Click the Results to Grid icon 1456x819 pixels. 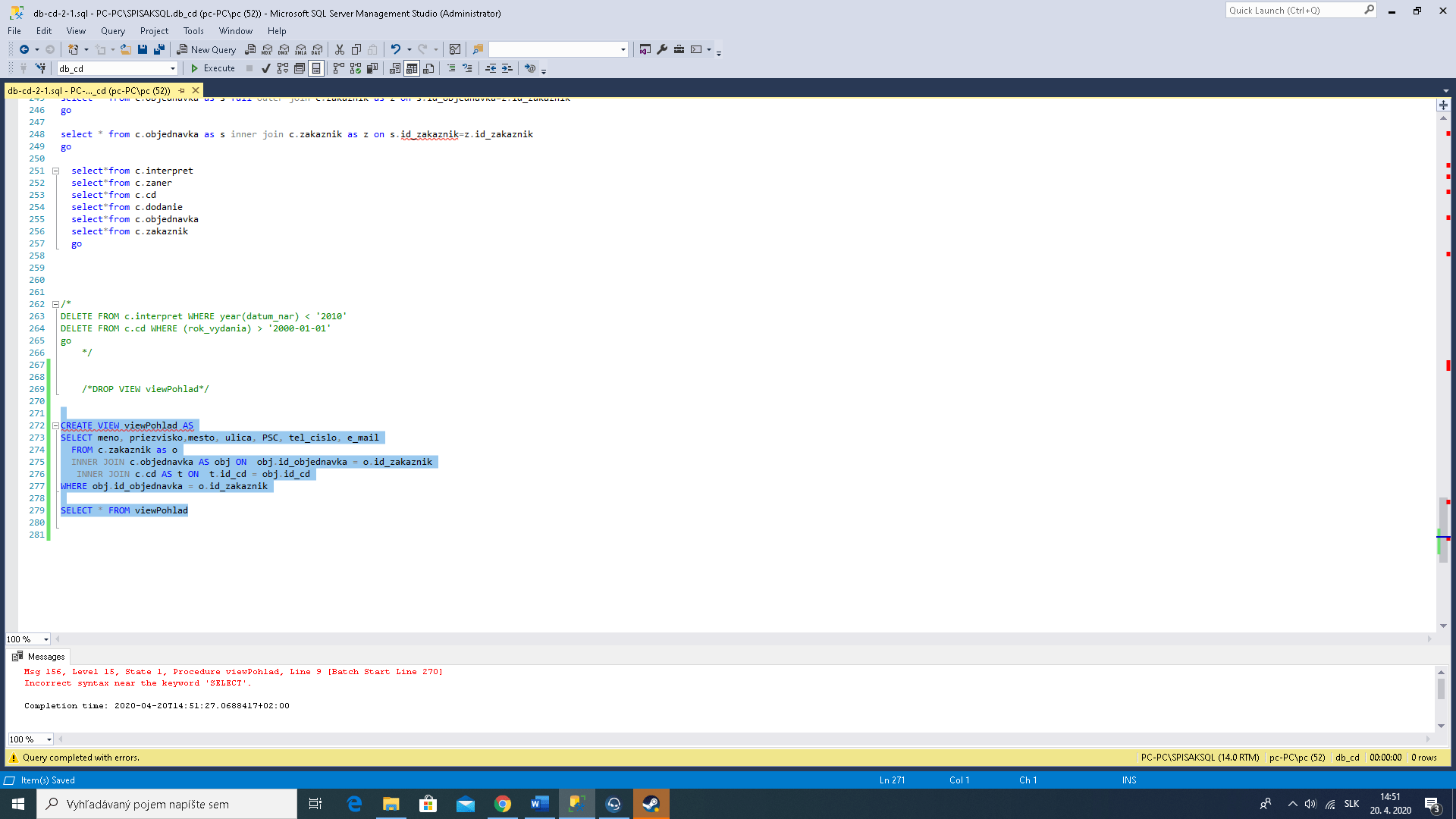point(412,68)
